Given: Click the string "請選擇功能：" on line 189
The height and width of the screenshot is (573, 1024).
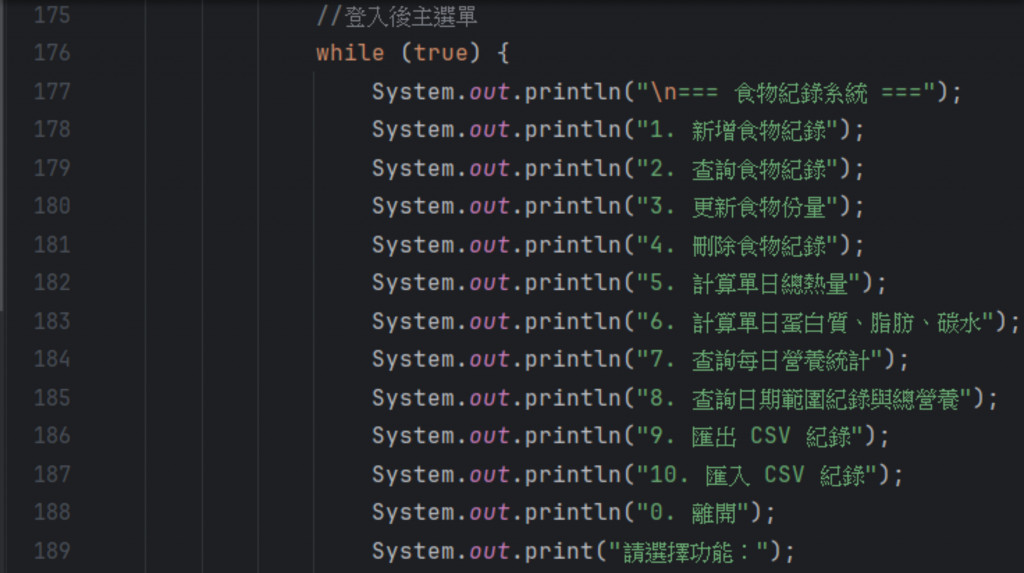Looking at the screenshot, I should pyautogui.click(x=688, y=552).
